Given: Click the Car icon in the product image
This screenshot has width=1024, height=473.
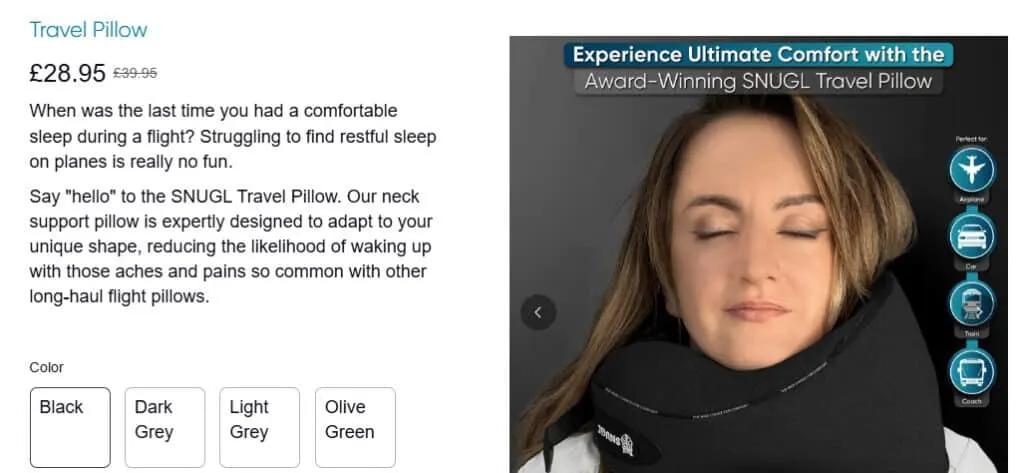Looking at the screenshot, I should [972, 236].
